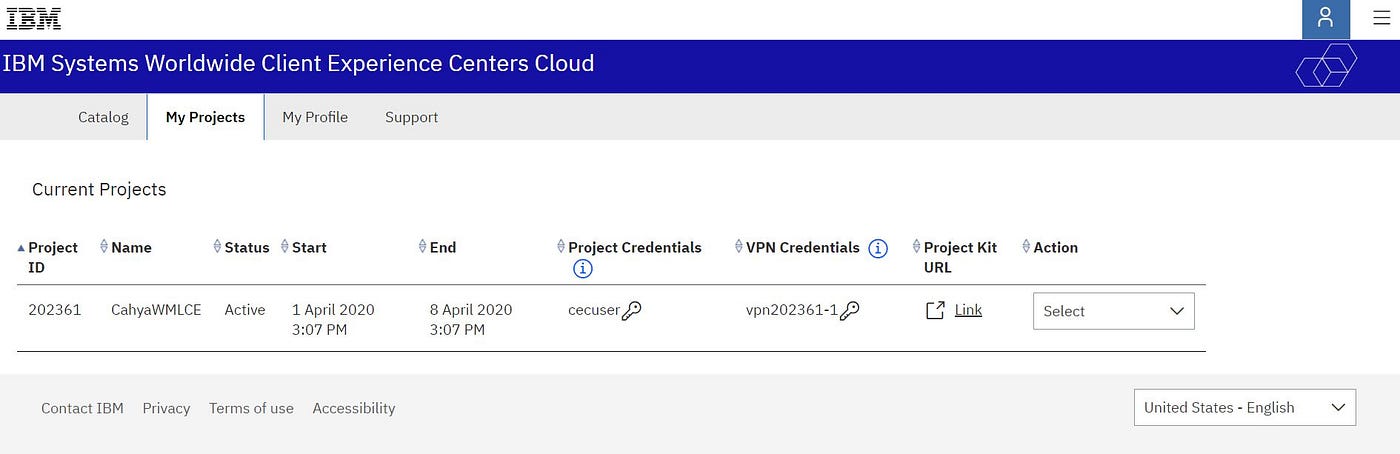Open Terms of use link
Image resolution: width=1400 pixels, height=454 pixels.
[251, 408]
